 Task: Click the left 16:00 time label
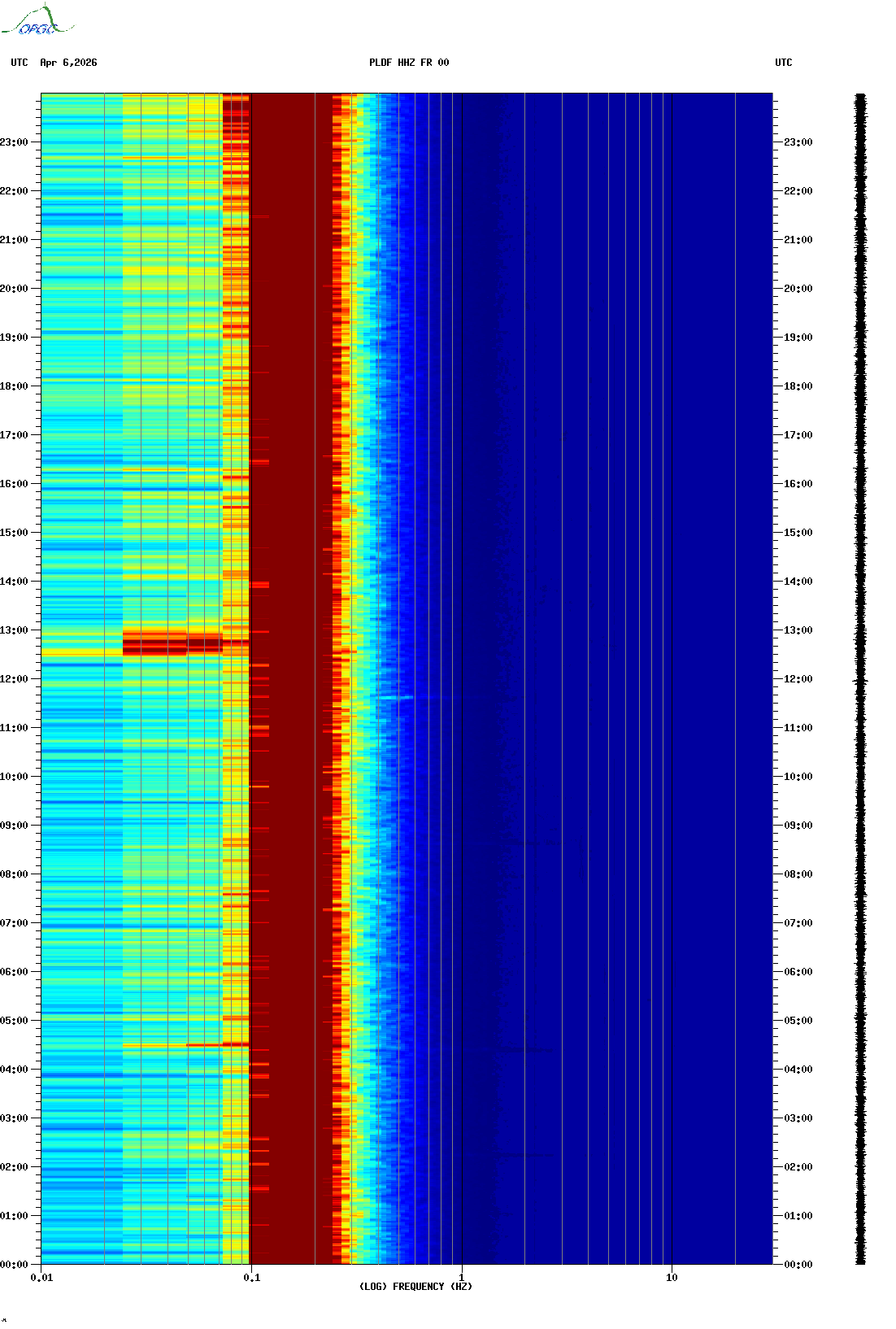click(14, 484)
